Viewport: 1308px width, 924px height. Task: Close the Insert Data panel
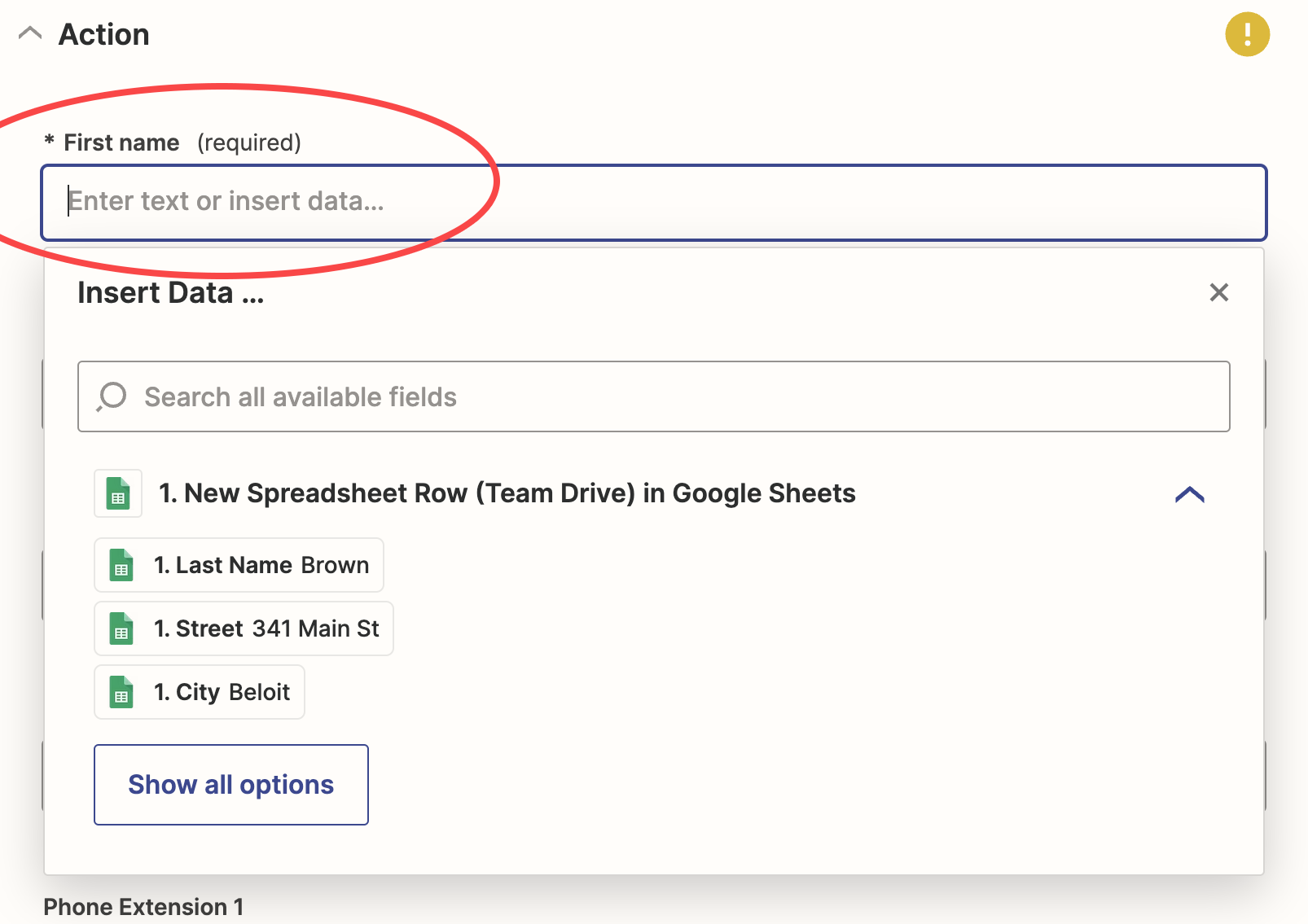pos(1218,292)
